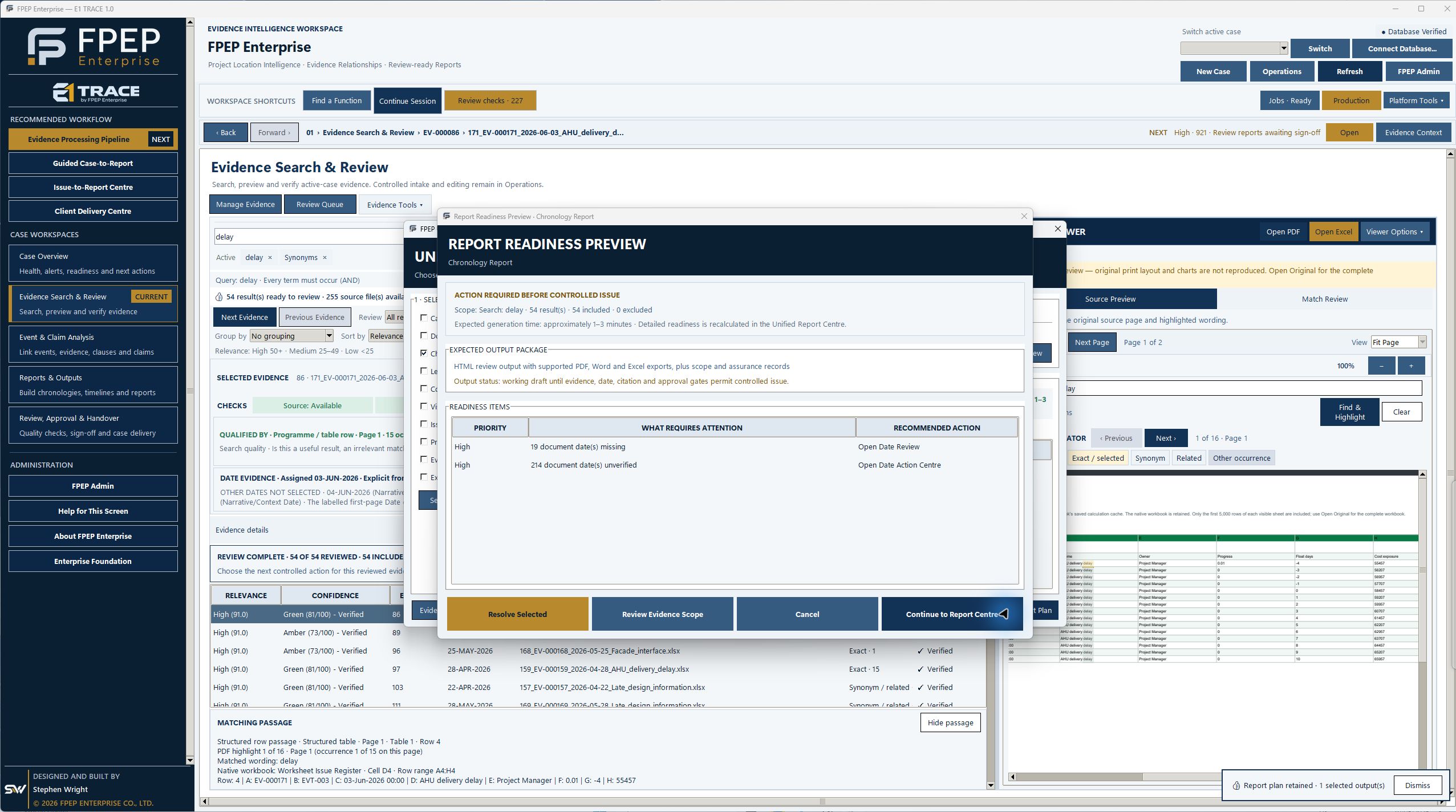
Task: Untick the checked 'Ch' checkbox in the dialog behind
Action: tap(424, 353)
